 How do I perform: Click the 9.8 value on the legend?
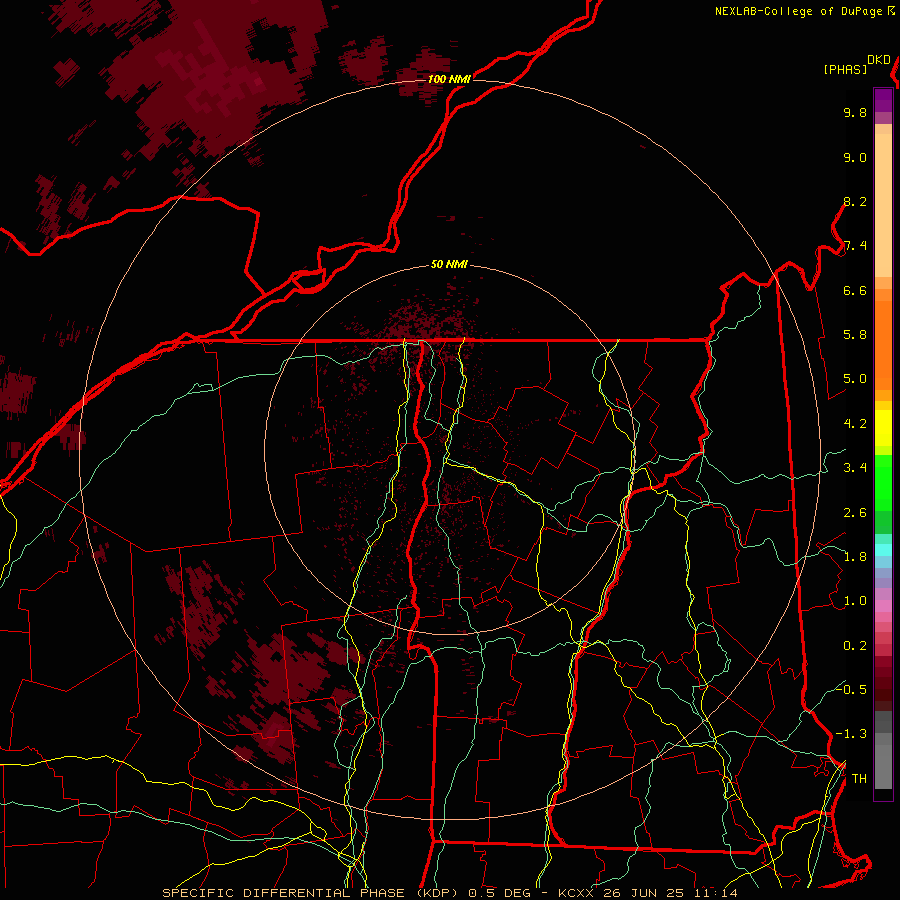point(855,113)
